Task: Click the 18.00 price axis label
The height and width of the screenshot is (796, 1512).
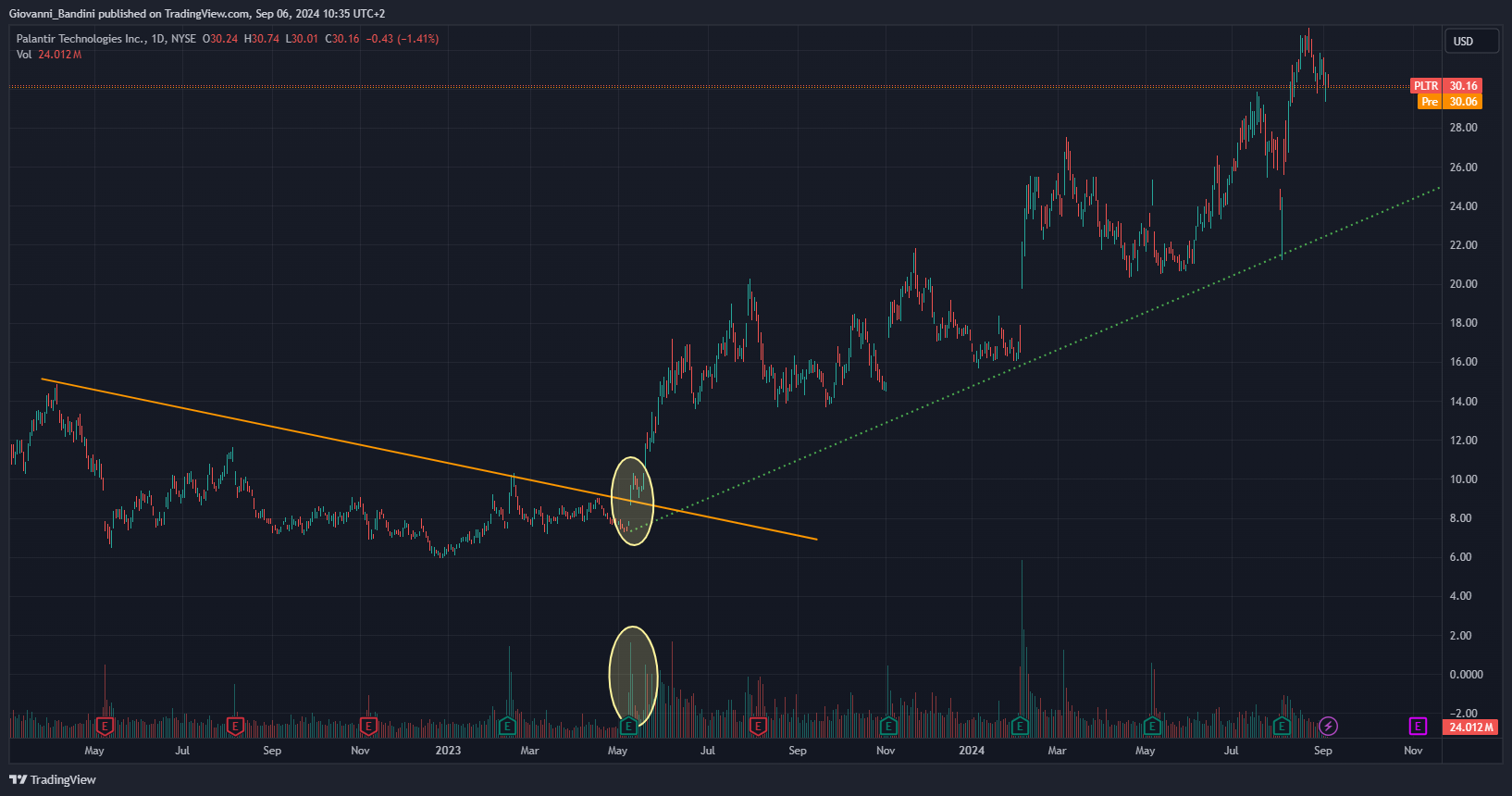Action: click(1463, 323)
